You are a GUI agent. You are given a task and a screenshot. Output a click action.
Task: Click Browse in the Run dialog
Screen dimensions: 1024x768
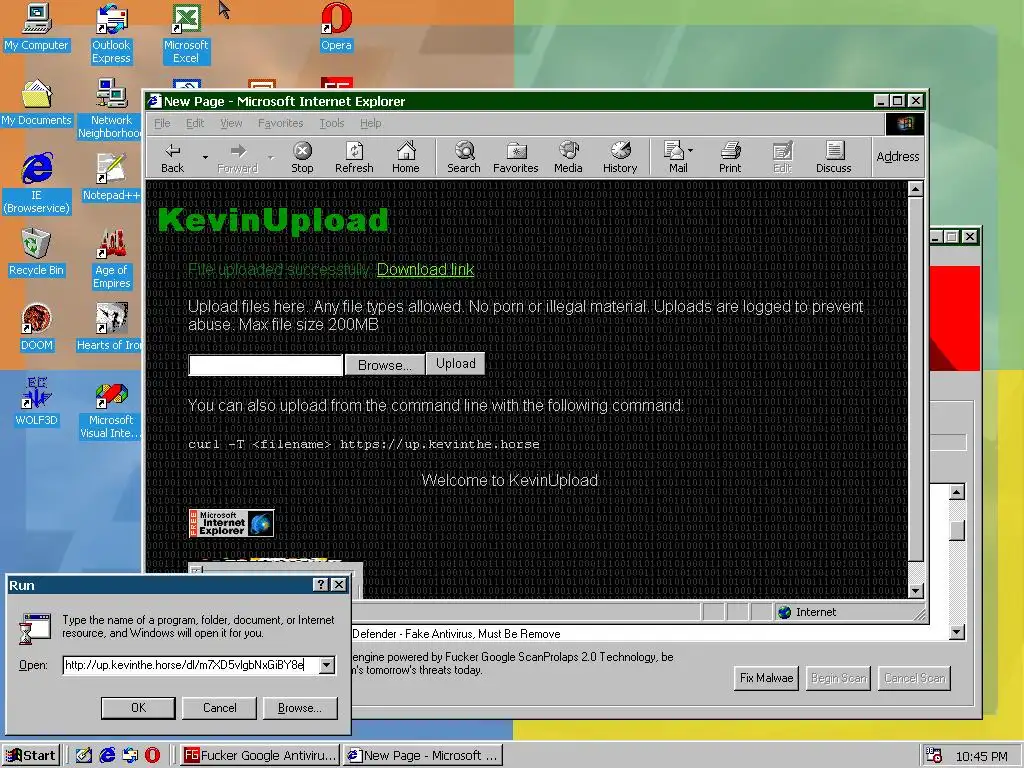coord(300,708)
